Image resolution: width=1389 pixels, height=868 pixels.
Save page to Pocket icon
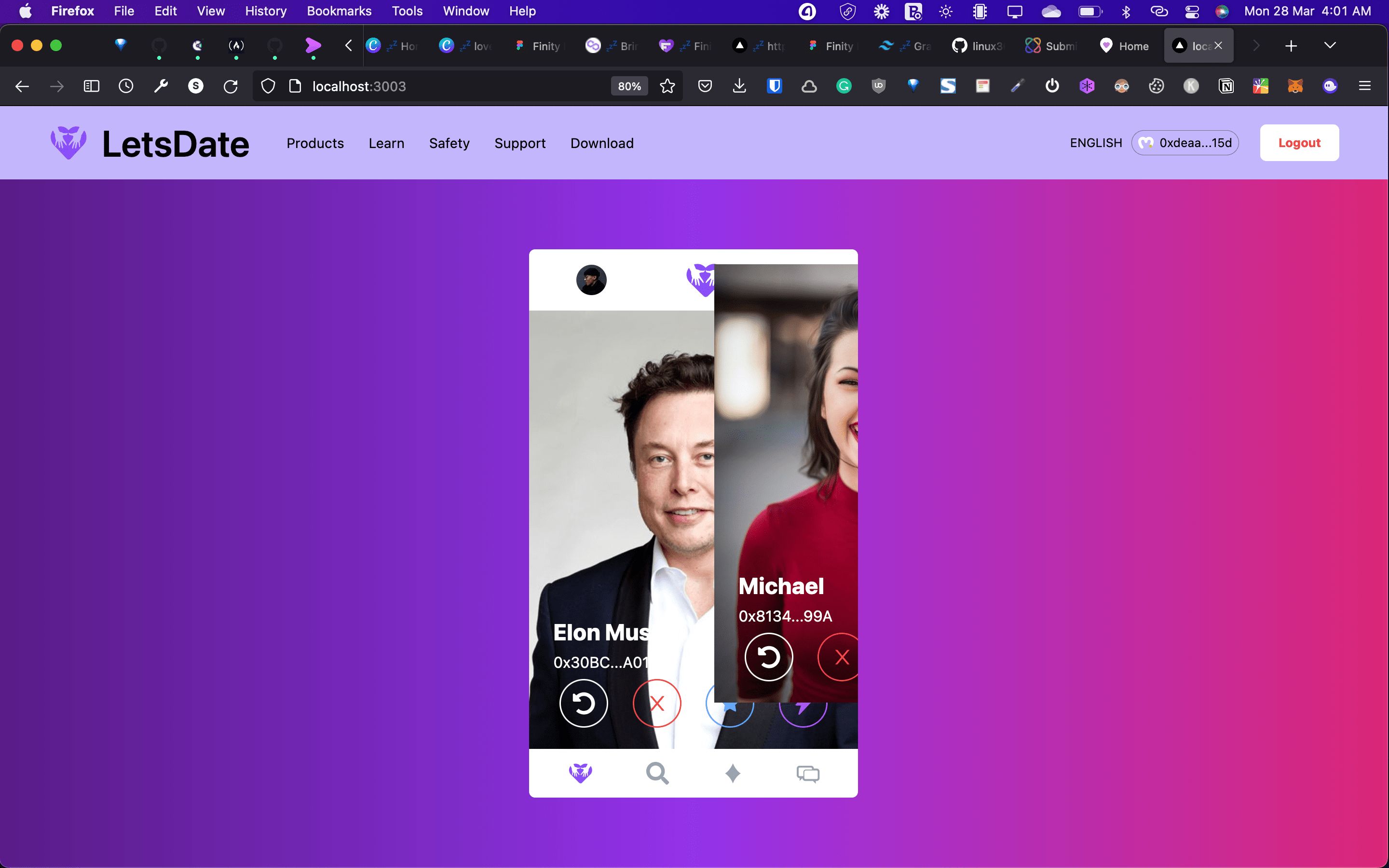pyautogui.click(x=705, y=86)
